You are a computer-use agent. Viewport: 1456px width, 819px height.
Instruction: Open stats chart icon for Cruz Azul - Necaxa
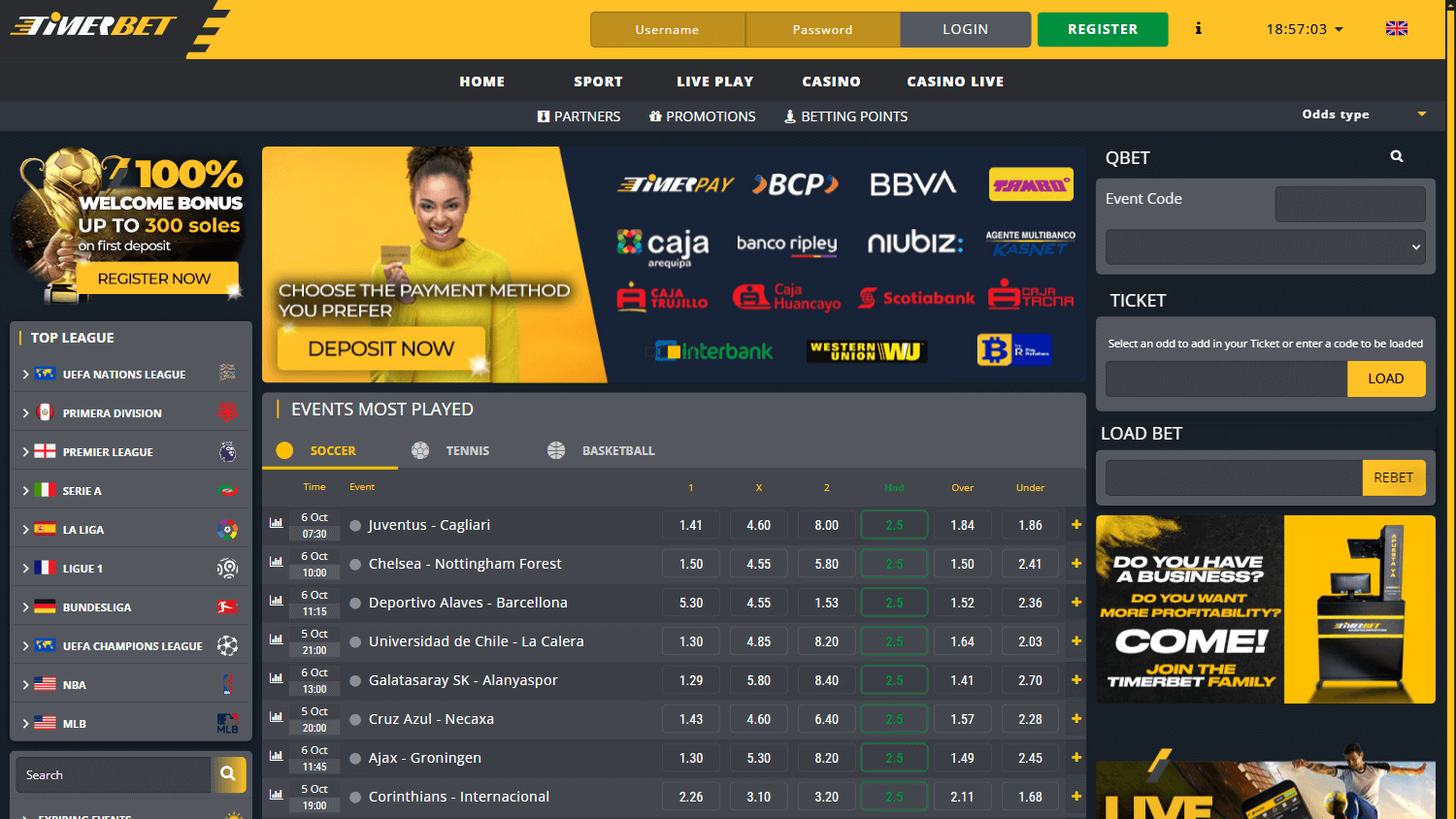(x=277, y=717)
